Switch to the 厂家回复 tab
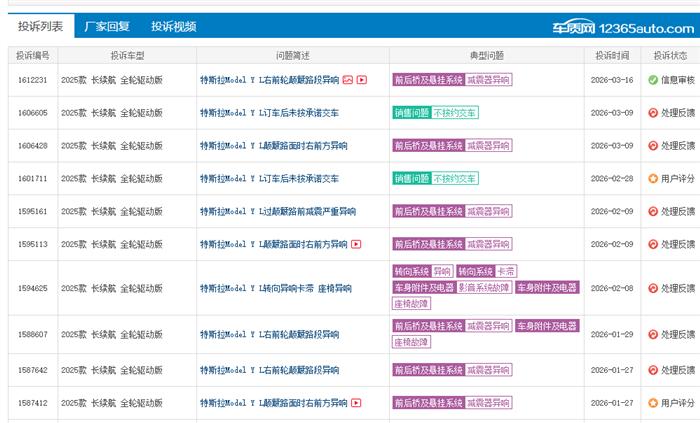 click(107, 26)
